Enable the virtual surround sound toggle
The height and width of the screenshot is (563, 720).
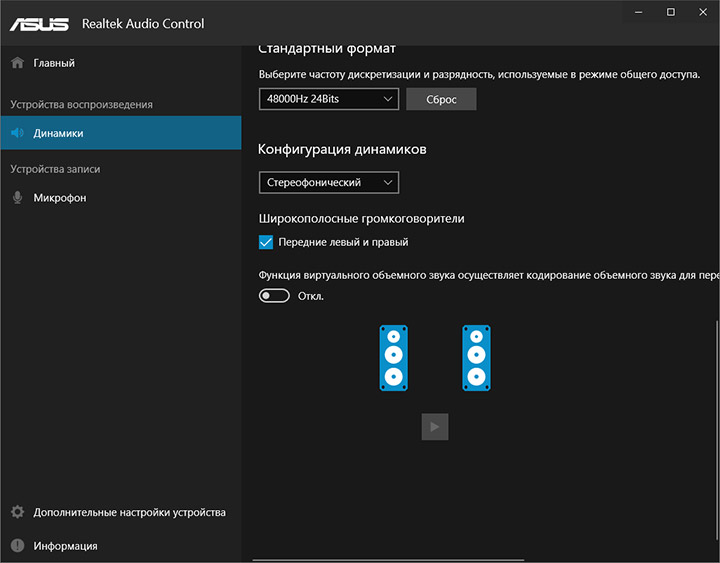[274, 296]
